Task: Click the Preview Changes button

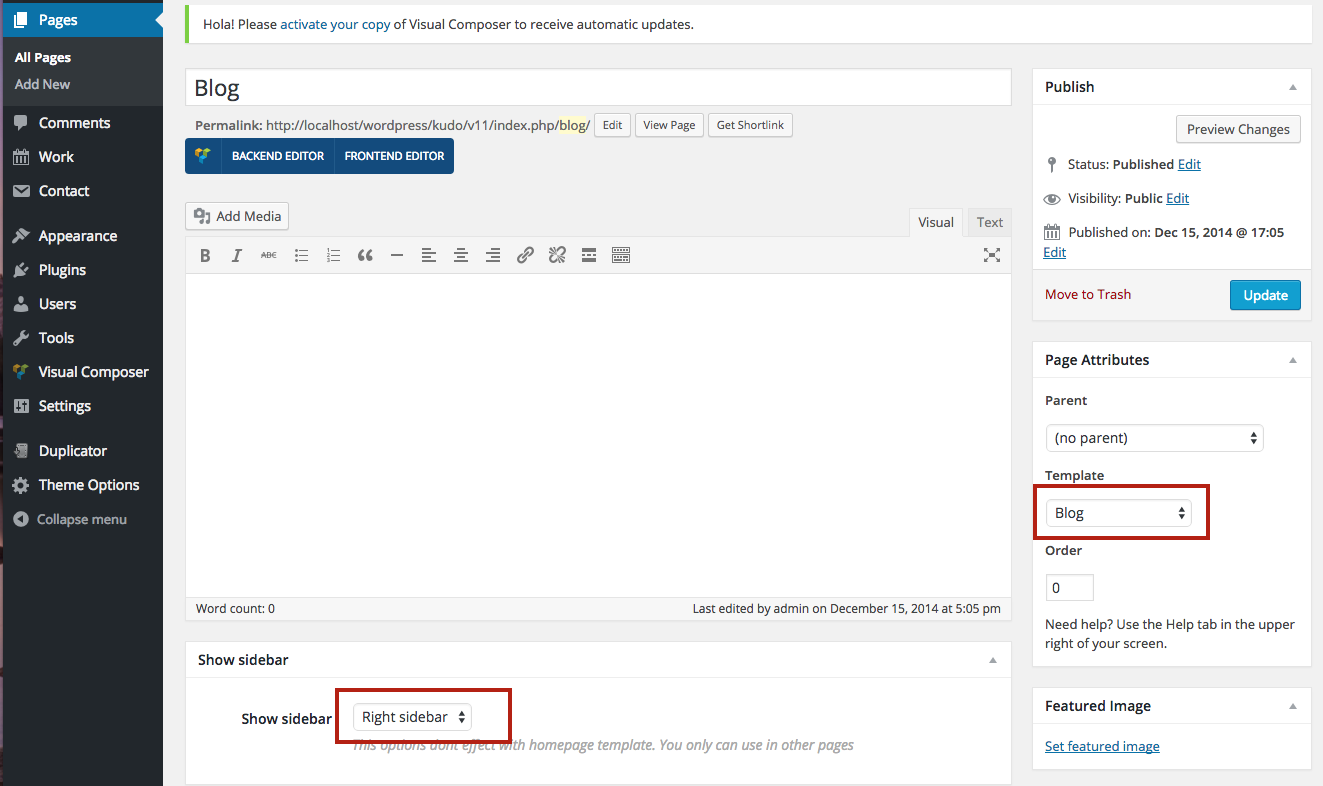Action: pos(1238,129)
